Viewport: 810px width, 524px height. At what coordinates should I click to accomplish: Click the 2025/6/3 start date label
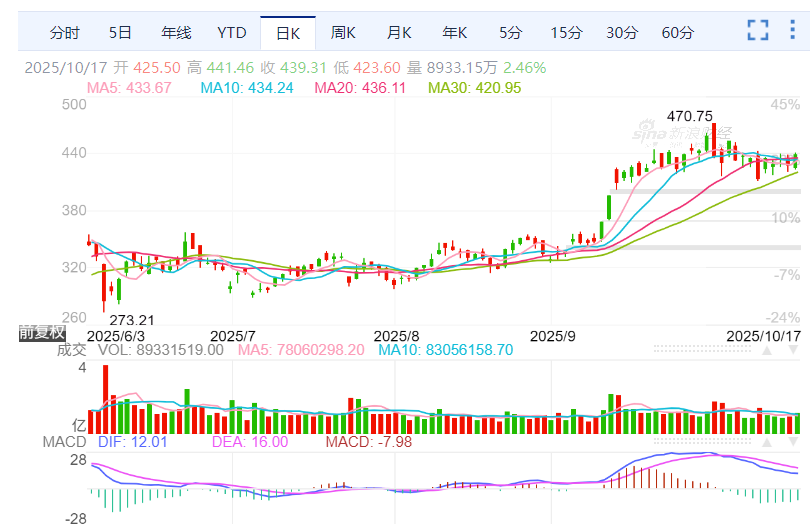[x=116, y=336]
